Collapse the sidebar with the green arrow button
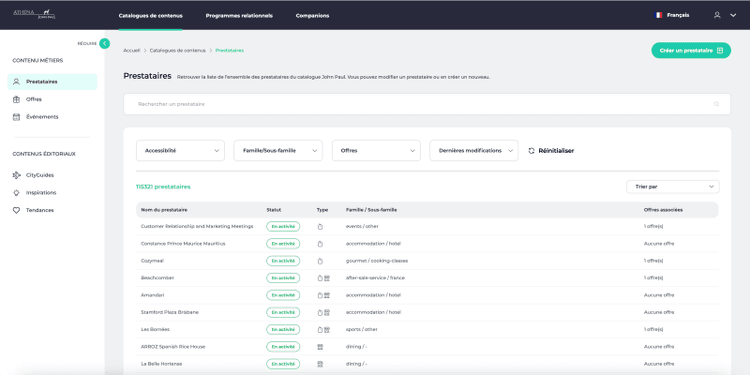 [x=104, y=44]
